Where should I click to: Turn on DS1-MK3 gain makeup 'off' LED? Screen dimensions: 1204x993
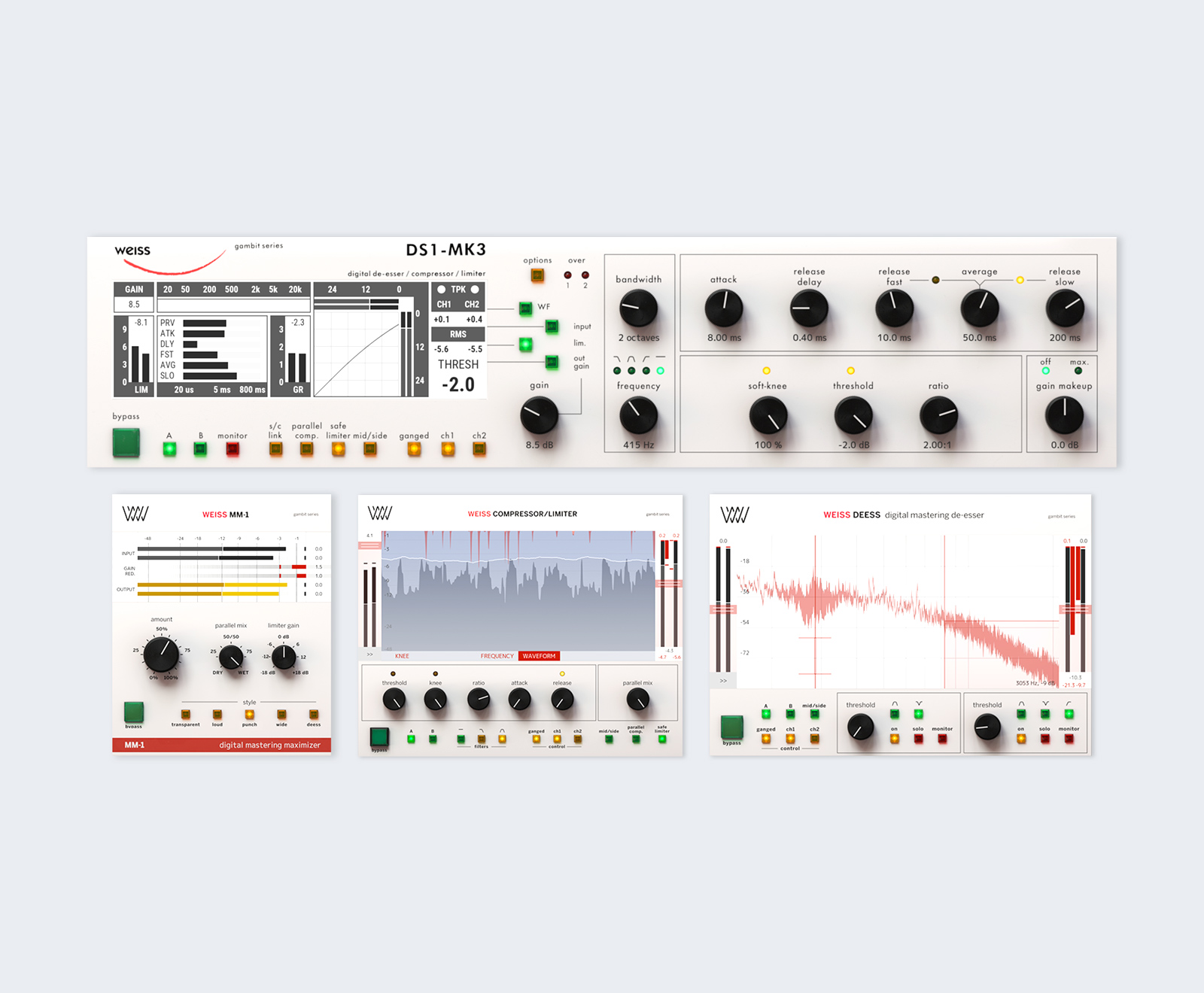point(1045,371)
